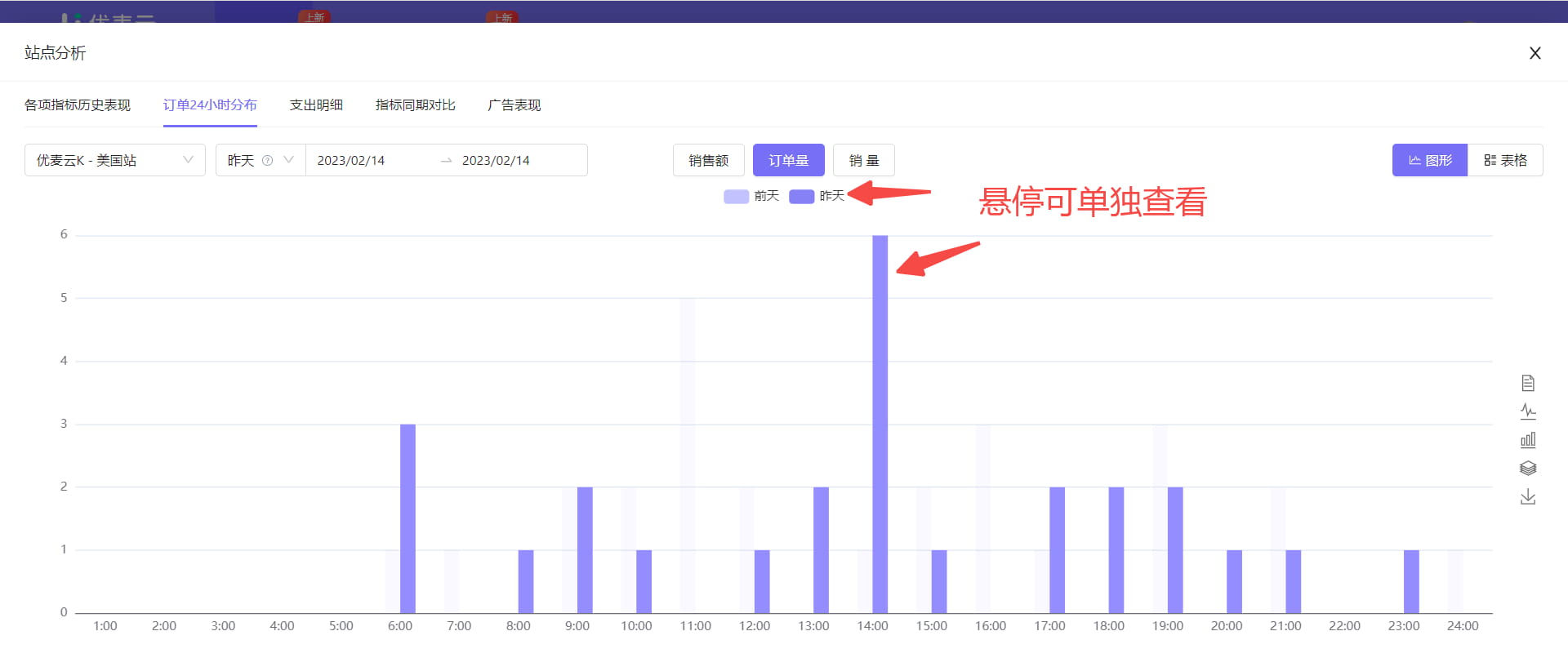Select the 订单量 metric button
Screen dimensions: 1568x649
coord(789,160)
